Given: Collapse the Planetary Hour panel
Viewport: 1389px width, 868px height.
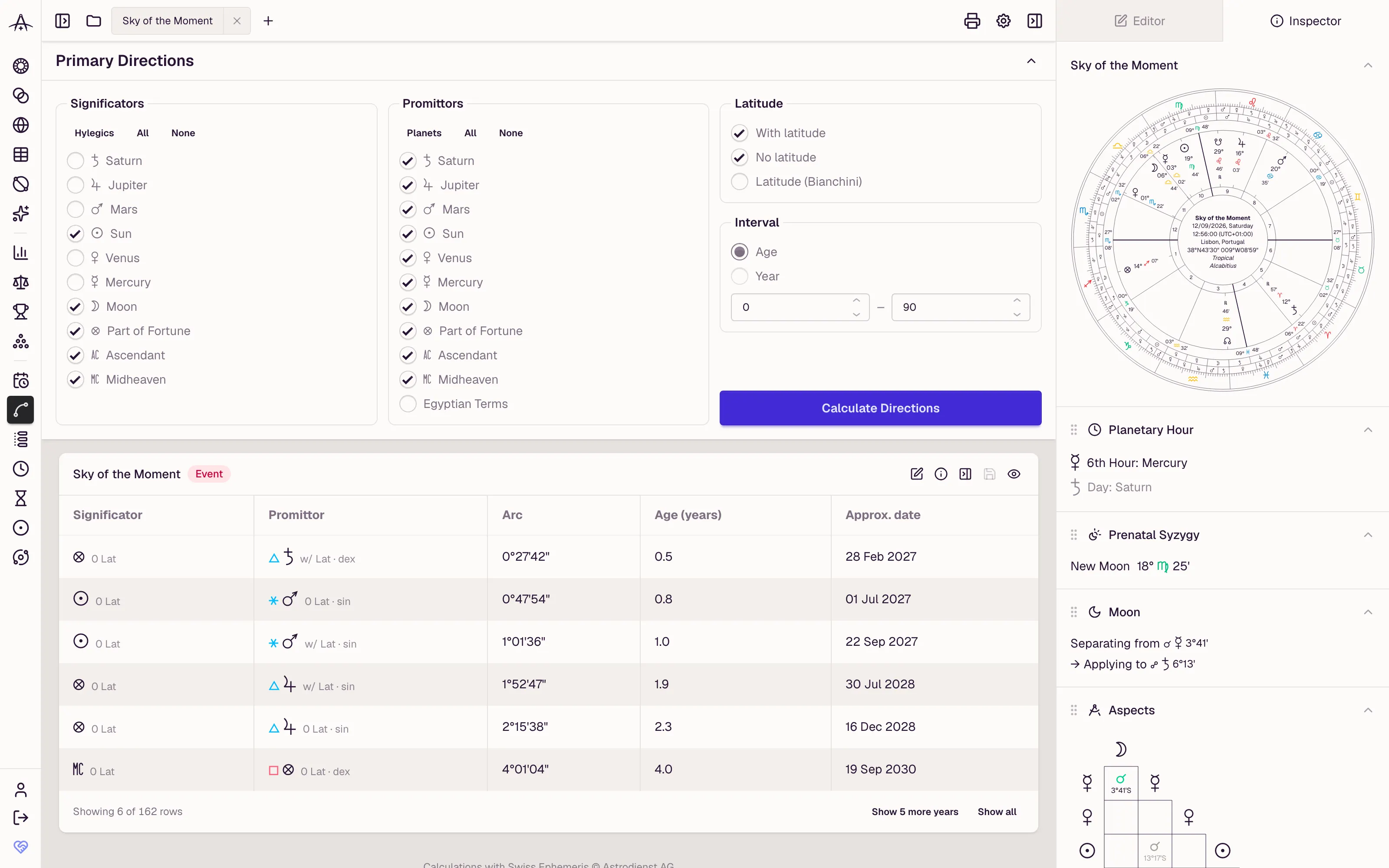Looking at the screenshot, I should (x=1368, y=430).
